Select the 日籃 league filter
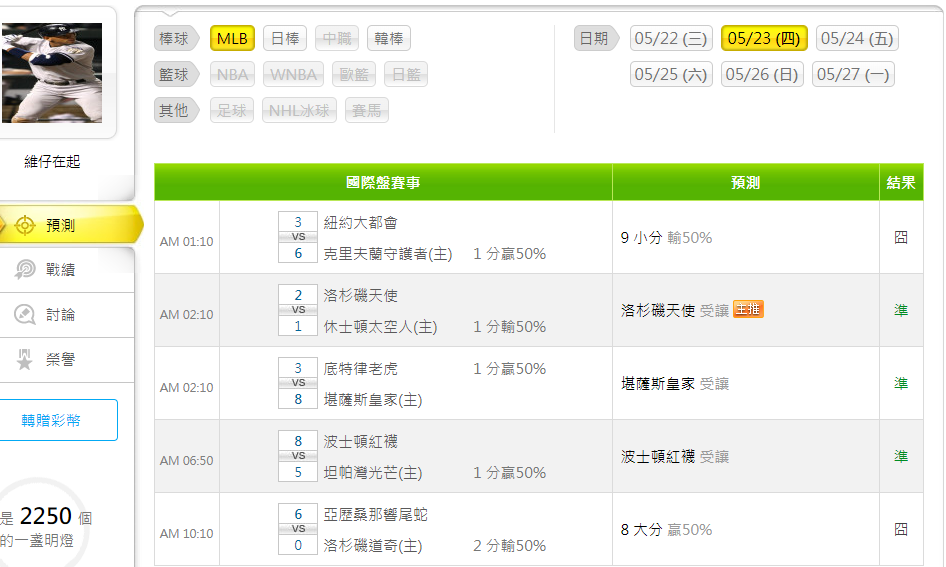Screen dimensions: 946x567 405,74
